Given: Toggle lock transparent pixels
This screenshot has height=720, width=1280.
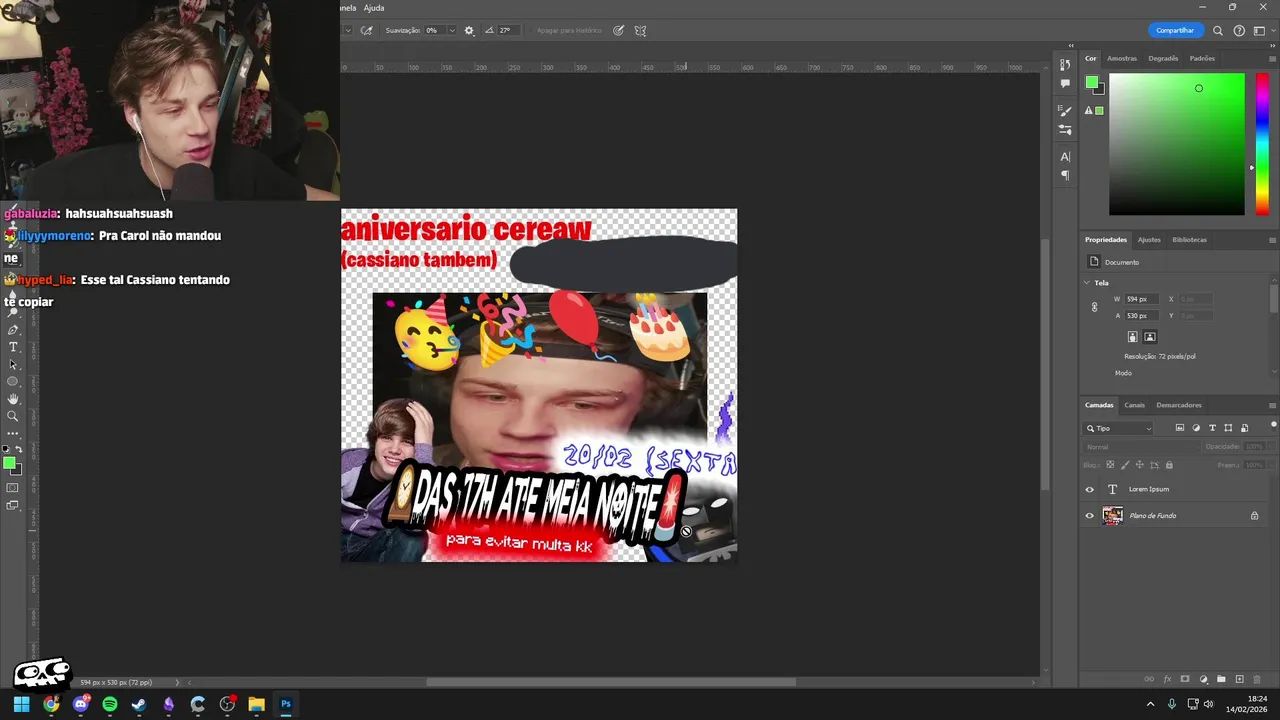Looking at the screenshot, I should pyautogui.click(x=1110, y=465).
